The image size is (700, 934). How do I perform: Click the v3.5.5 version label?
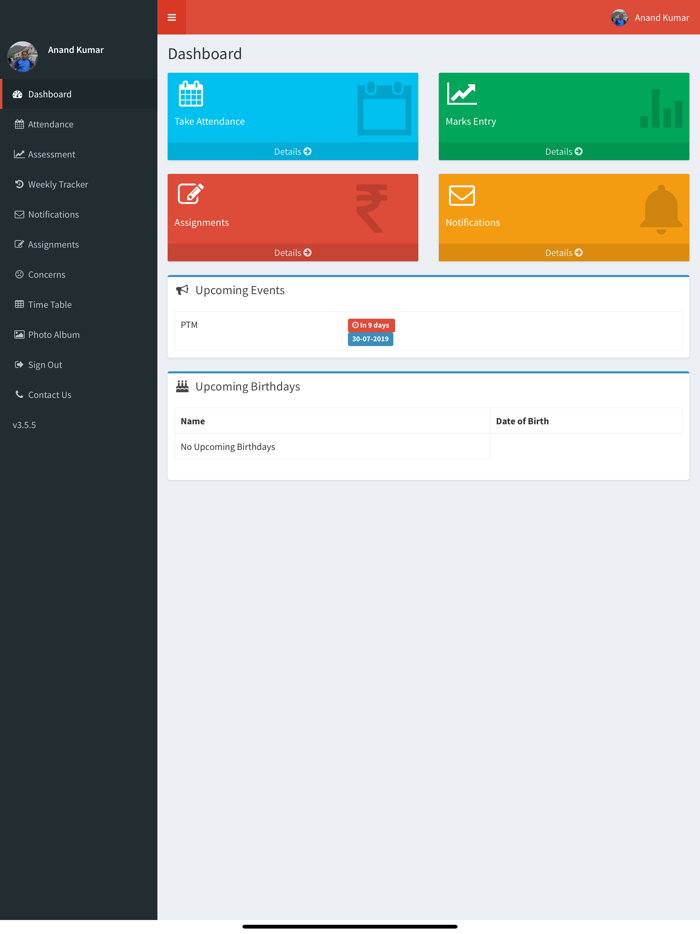pos(24,425)
